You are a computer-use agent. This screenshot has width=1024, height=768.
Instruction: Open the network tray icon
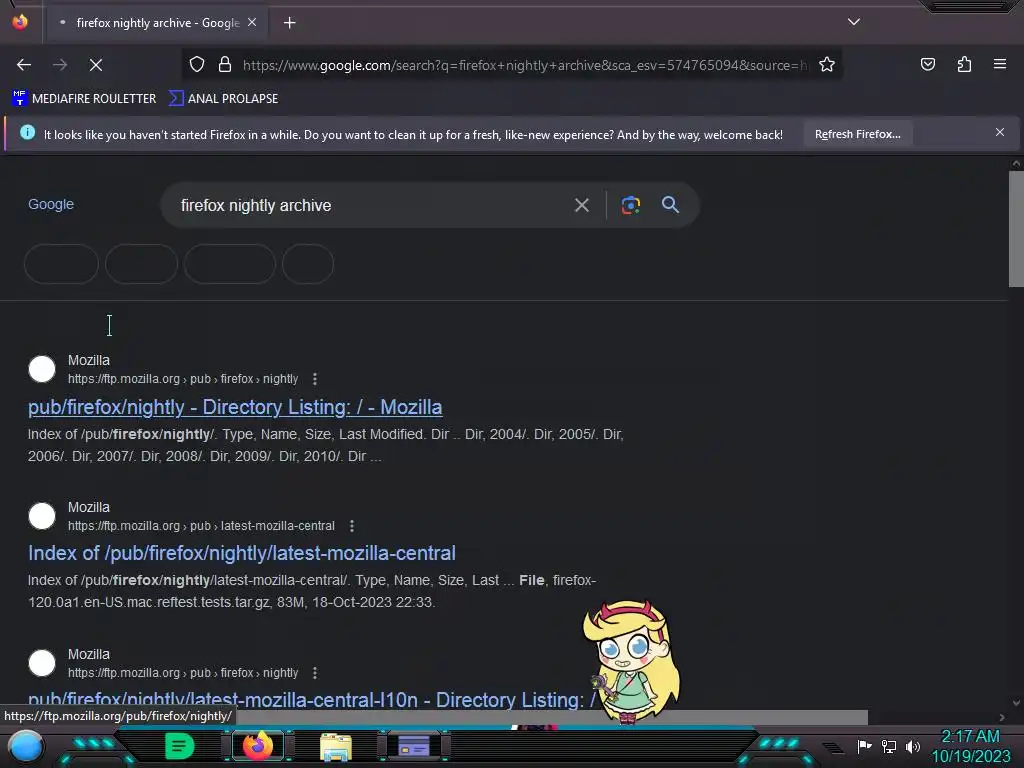point(889,746)
